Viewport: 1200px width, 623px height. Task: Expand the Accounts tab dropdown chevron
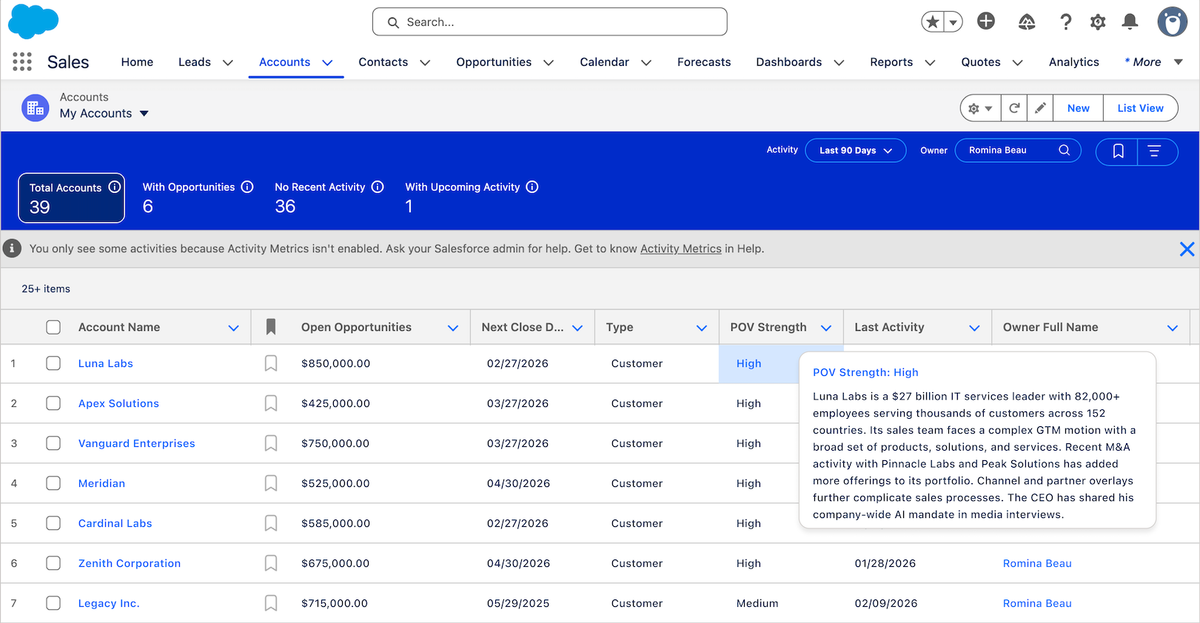click(x=327, y=62)
